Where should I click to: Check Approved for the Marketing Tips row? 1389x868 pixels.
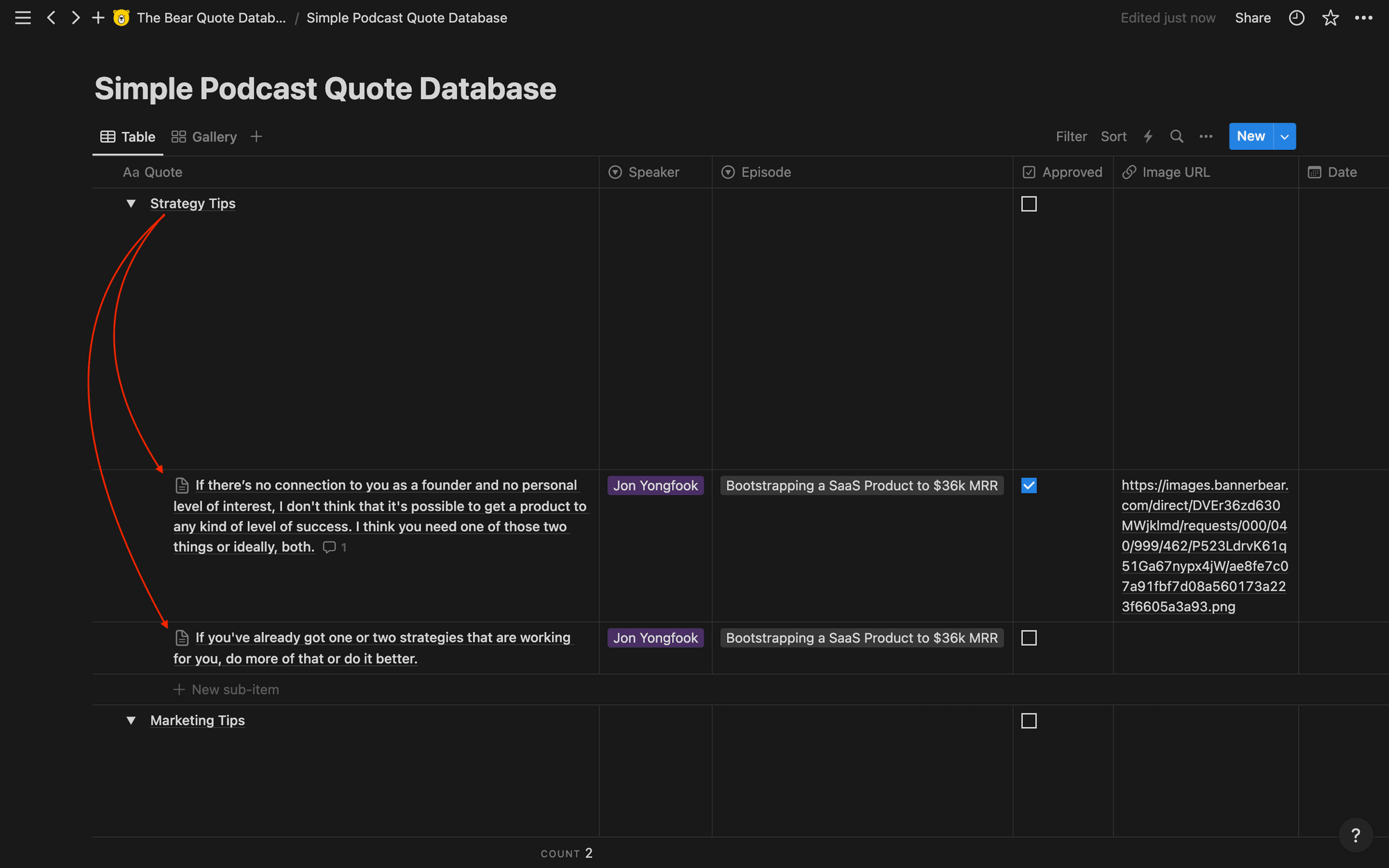tap(1029, 721)
